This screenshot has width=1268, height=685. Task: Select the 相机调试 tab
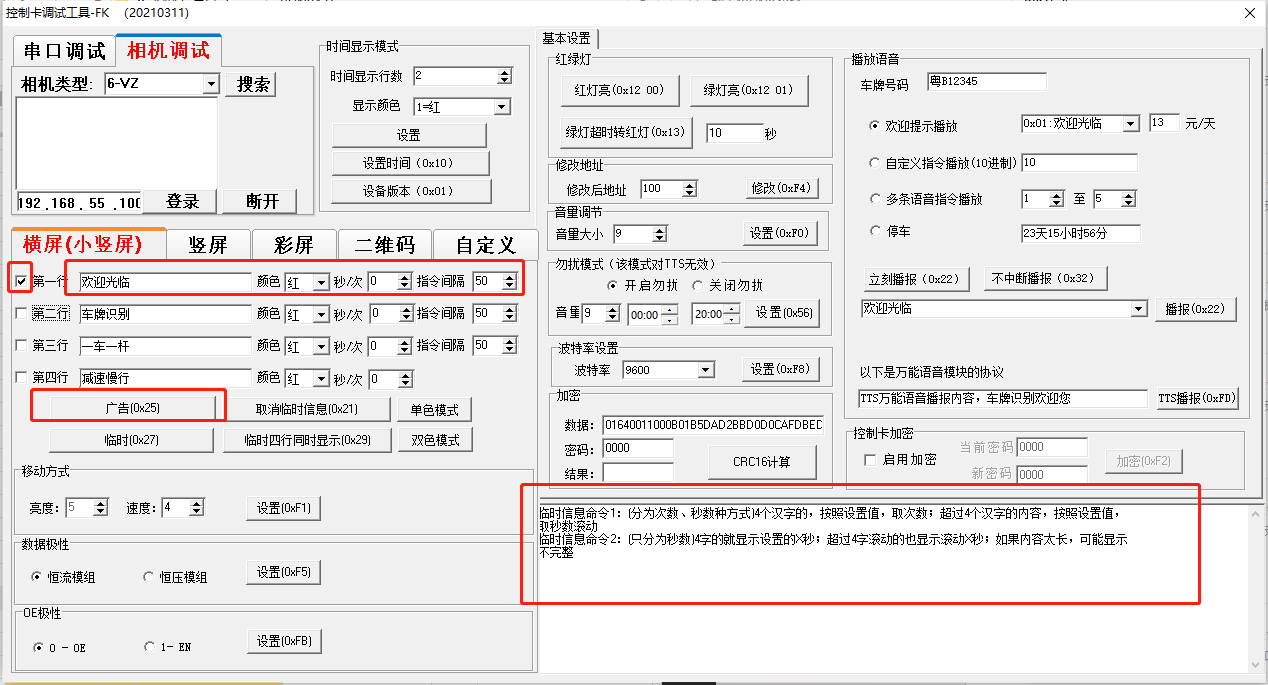[168, 50]
